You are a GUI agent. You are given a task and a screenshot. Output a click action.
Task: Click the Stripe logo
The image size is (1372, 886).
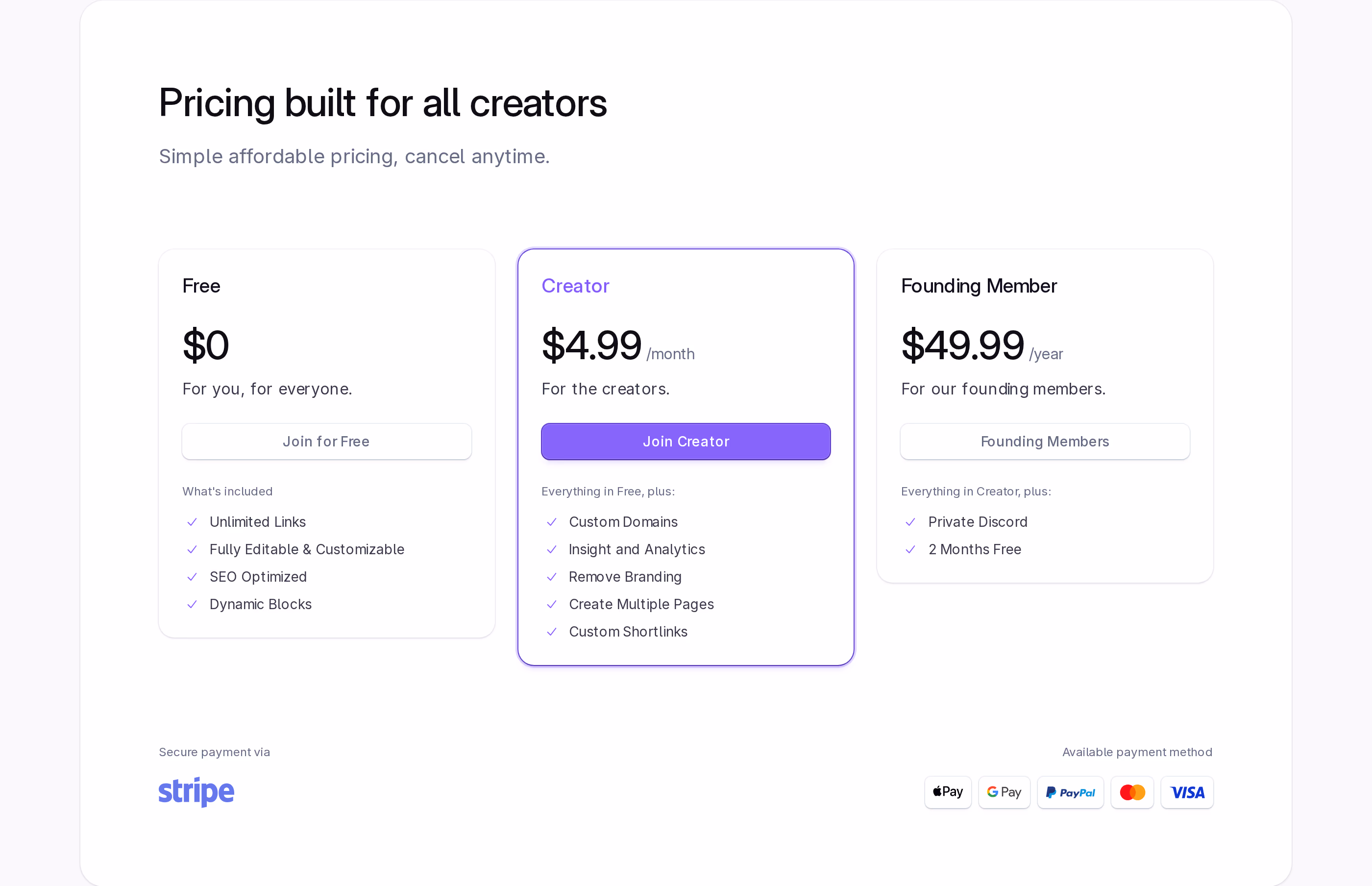tap(196, 791)
